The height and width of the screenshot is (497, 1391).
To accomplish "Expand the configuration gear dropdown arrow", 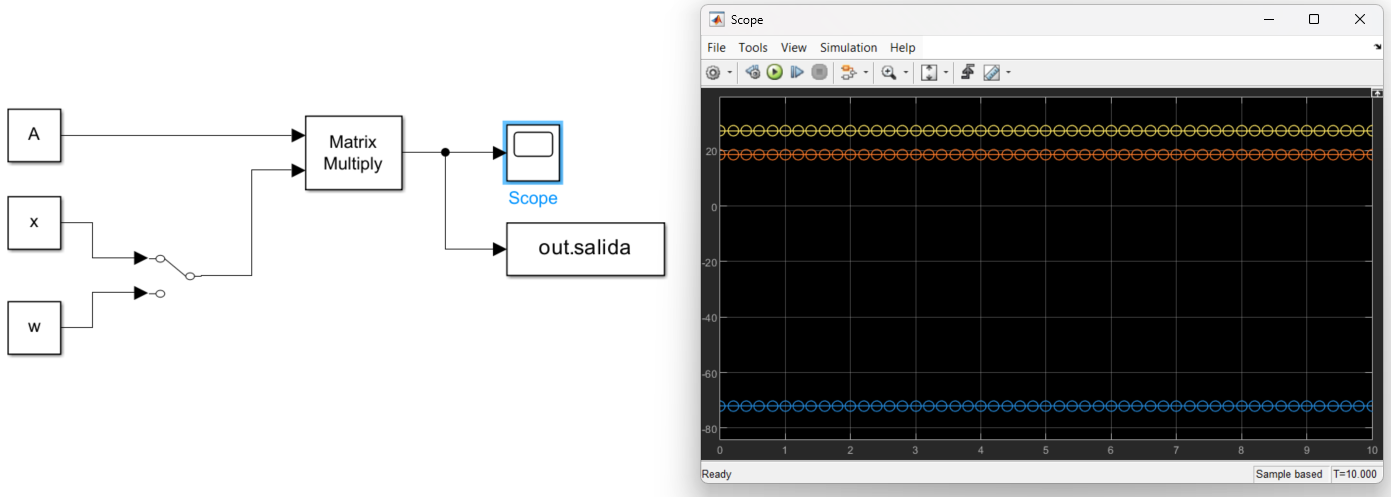I will (730, 73).
